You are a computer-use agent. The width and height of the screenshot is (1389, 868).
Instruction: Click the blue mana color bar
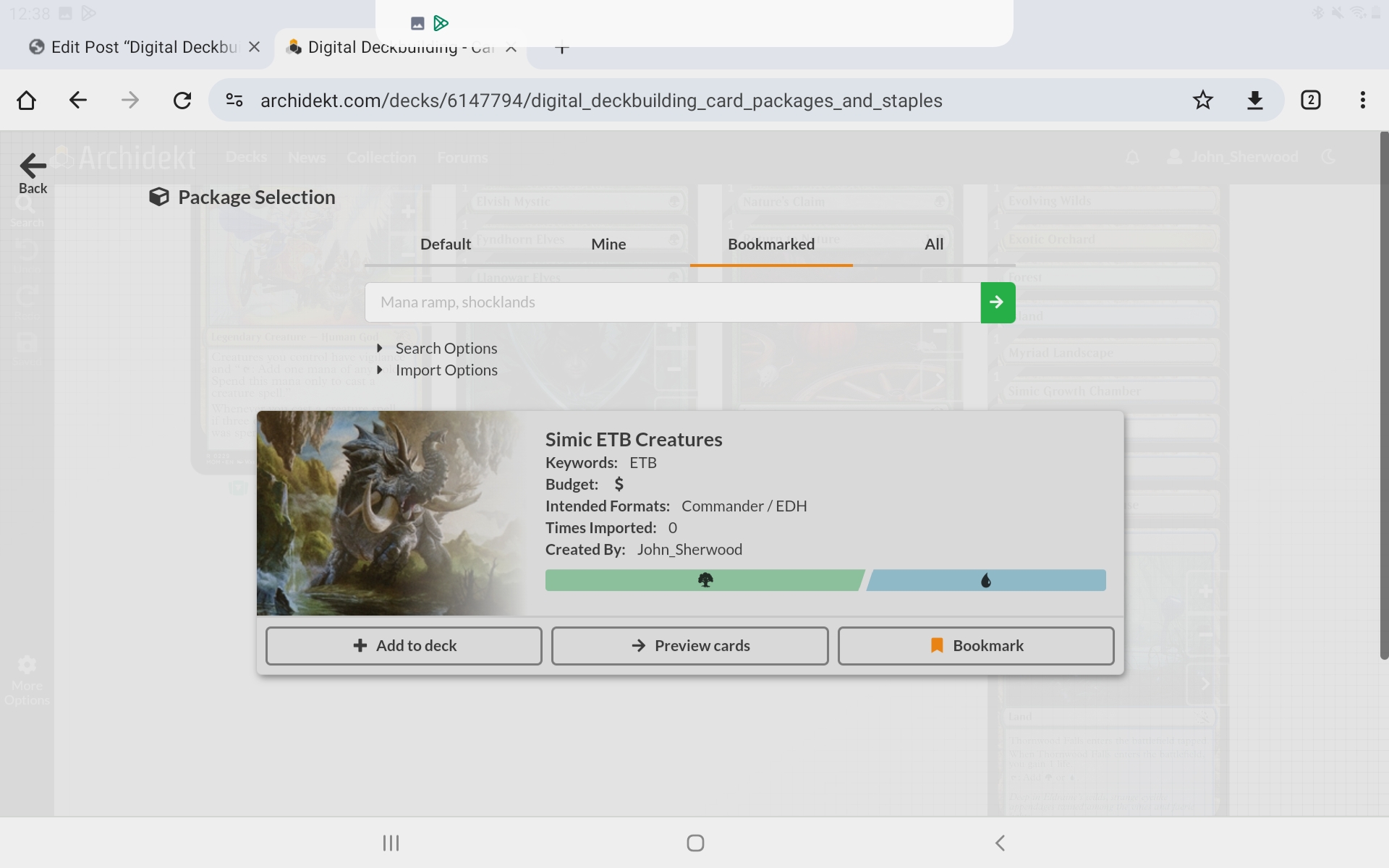[985, 580]
